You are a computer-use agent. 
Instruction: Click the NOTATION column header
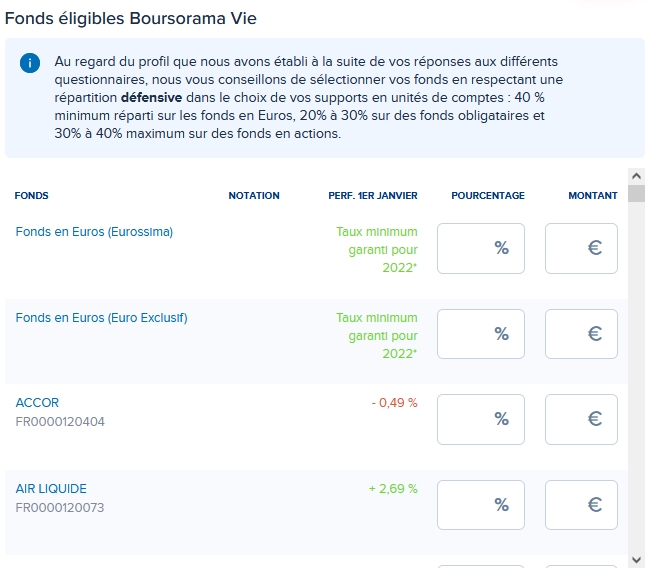coord(254,196)
